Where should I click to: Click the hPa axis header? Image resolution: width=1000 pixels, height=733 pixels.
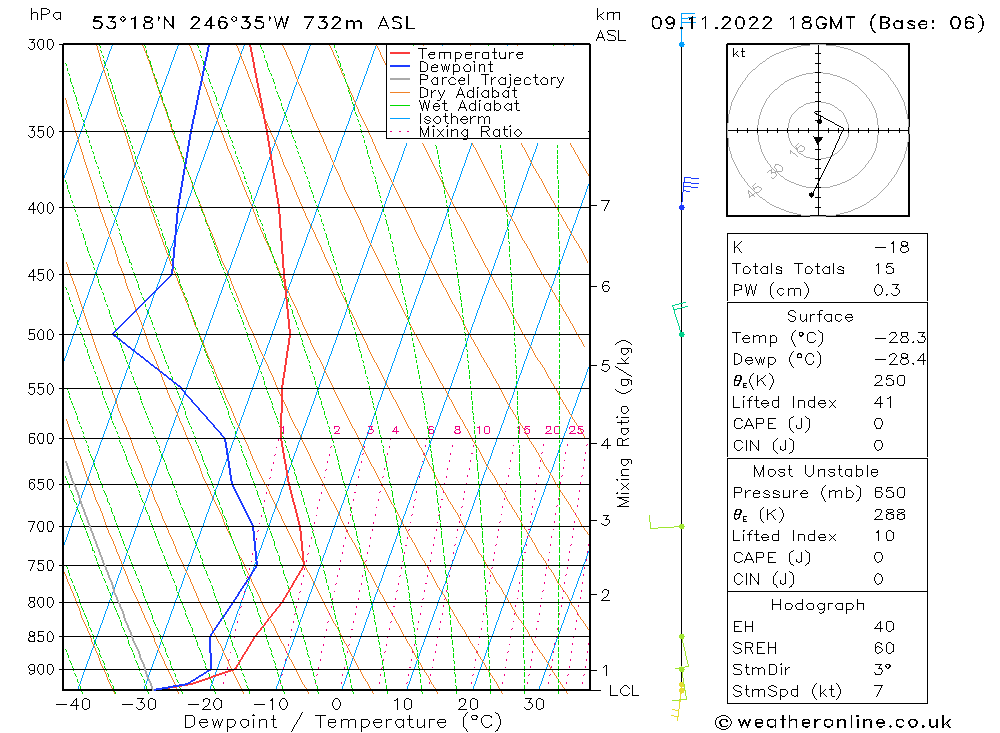pos(45,15)
